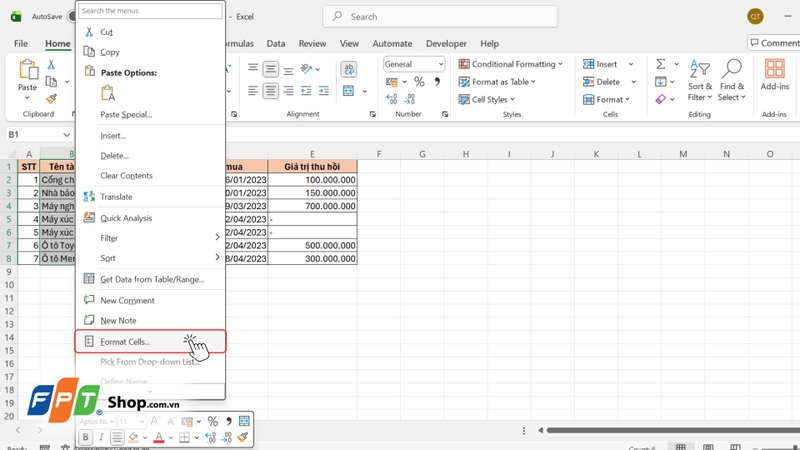Toggle the Center align button in ribbon
This screenshot has height=450, width=800.
(x=270, y=91)
